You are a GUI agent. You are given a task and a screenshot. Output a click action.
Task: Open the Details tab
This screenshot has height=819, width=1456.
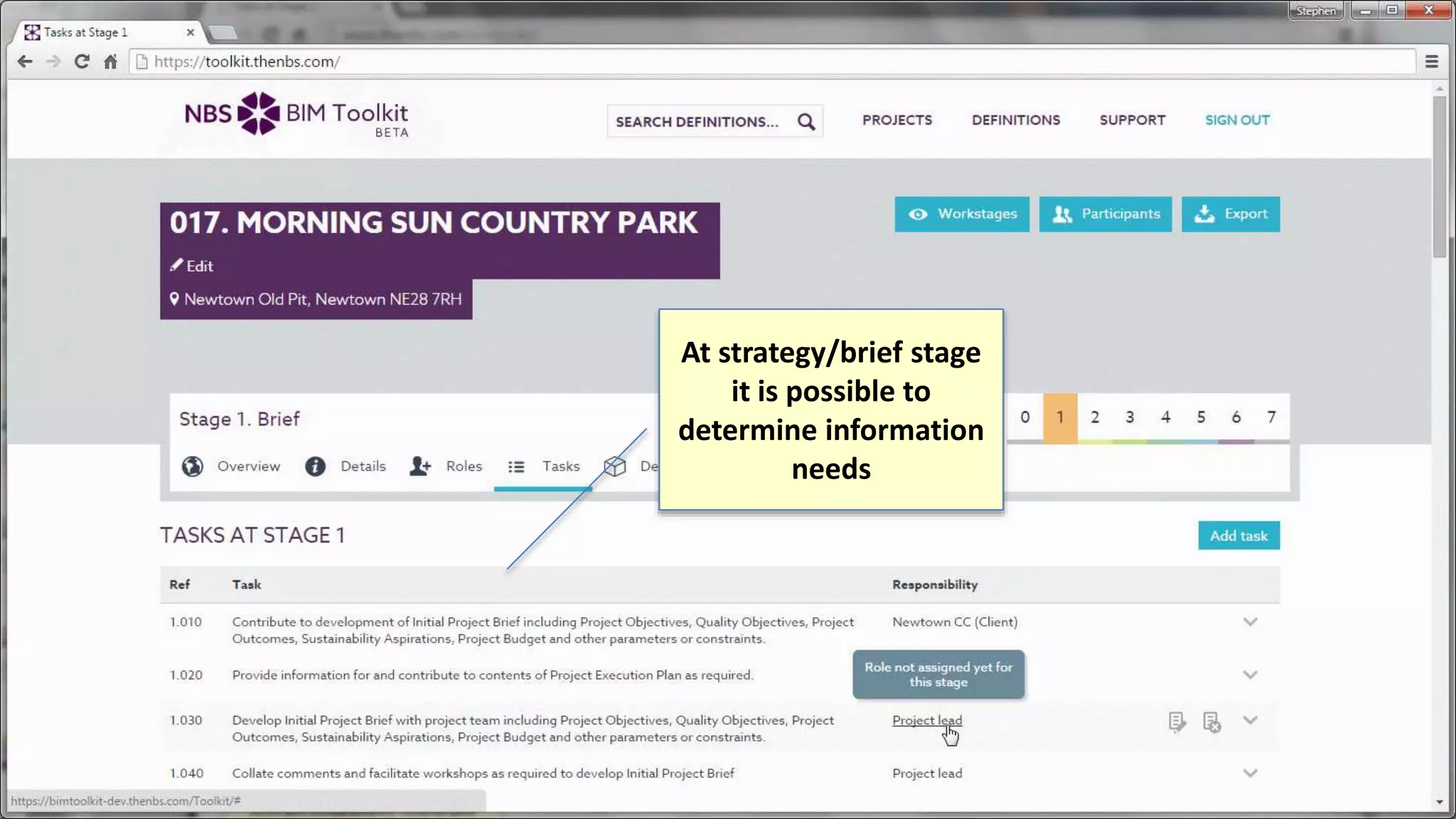point(346,466)
